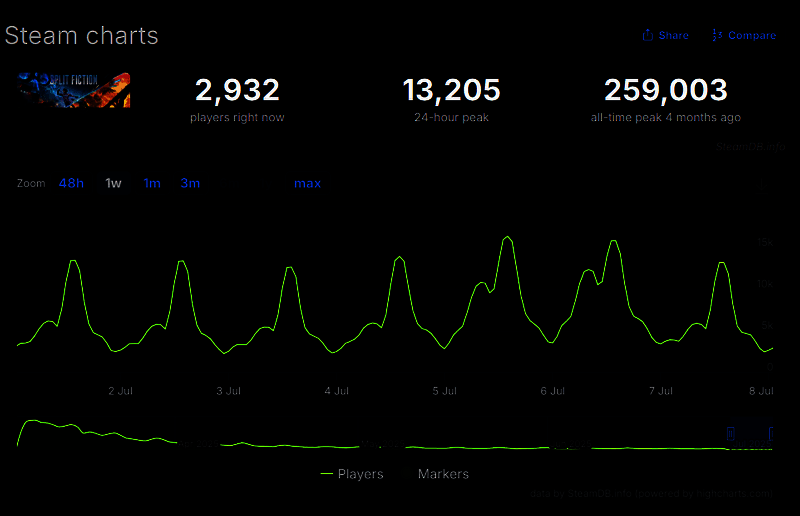Screen dimensions: 800x516
Task: Click the SteamDB.info watermark above chart
Action: click(x=750, y=147)
